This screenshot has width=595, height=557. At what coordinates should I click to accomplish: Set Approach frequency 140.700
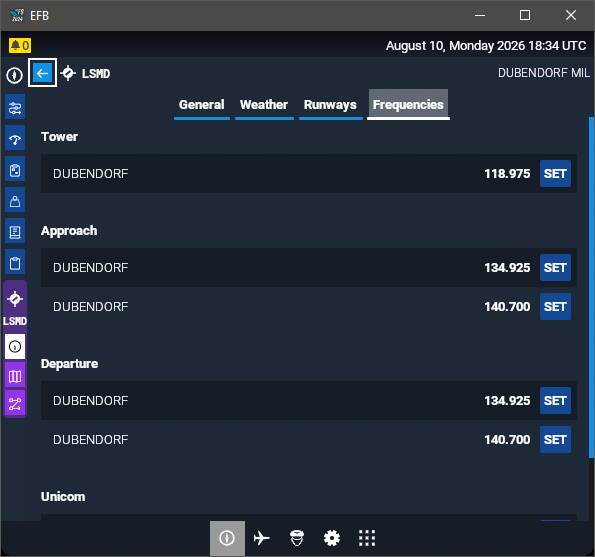click(x=555, y=307)
